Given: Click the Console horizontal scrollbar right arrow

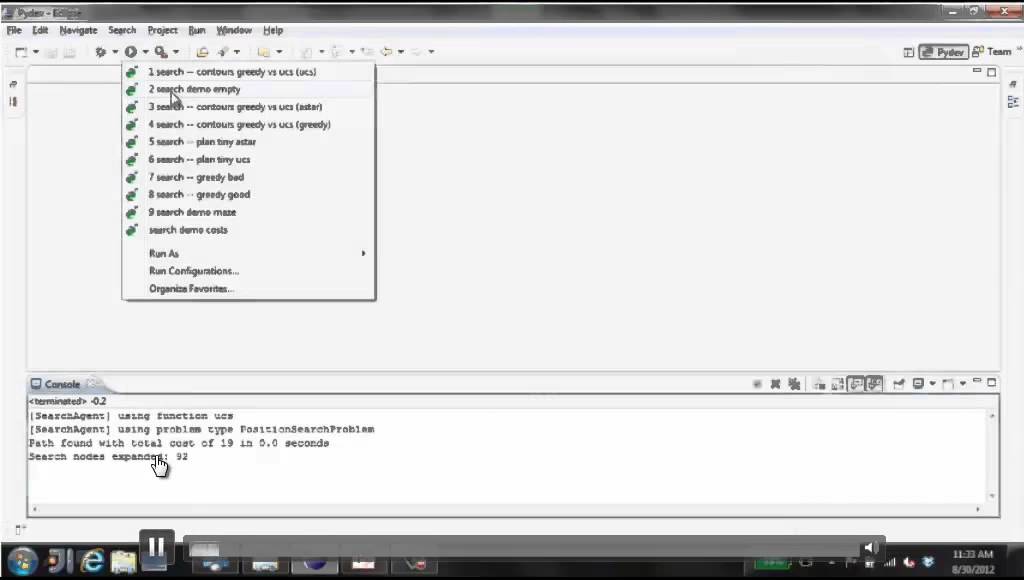Looking at the screenshot, I should [x=978, y=509].
